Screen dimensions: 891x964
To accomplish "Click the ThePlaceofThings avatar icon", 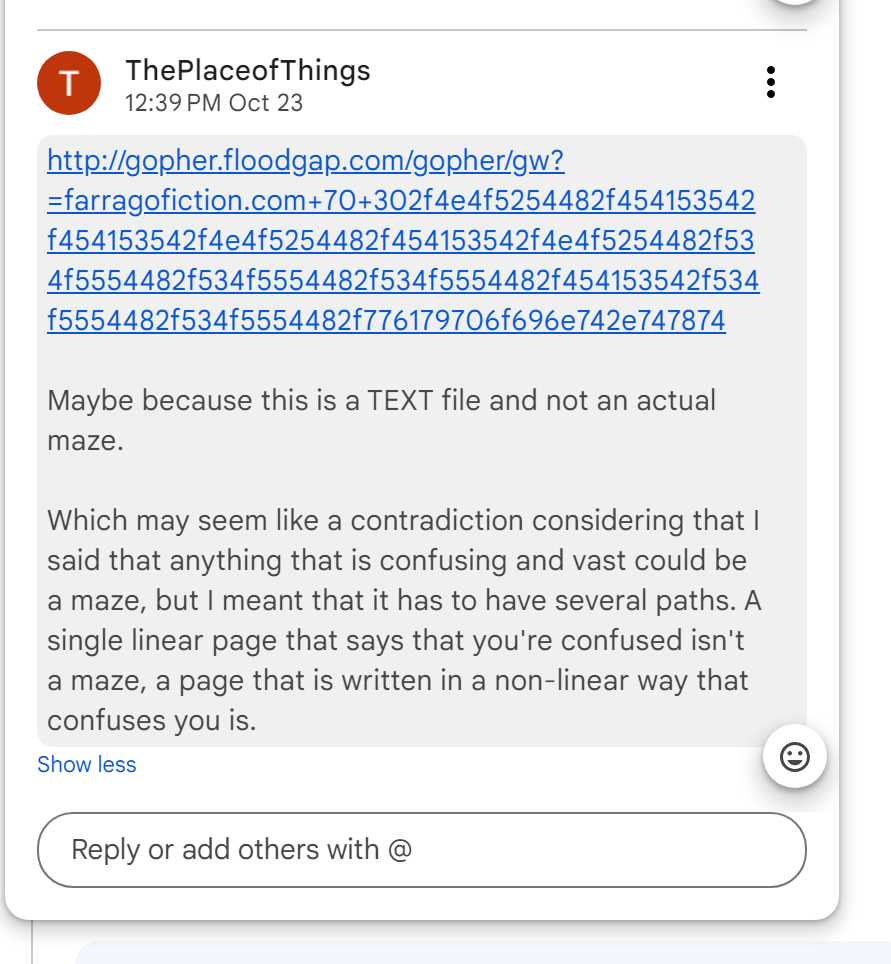I will point(69,83).
